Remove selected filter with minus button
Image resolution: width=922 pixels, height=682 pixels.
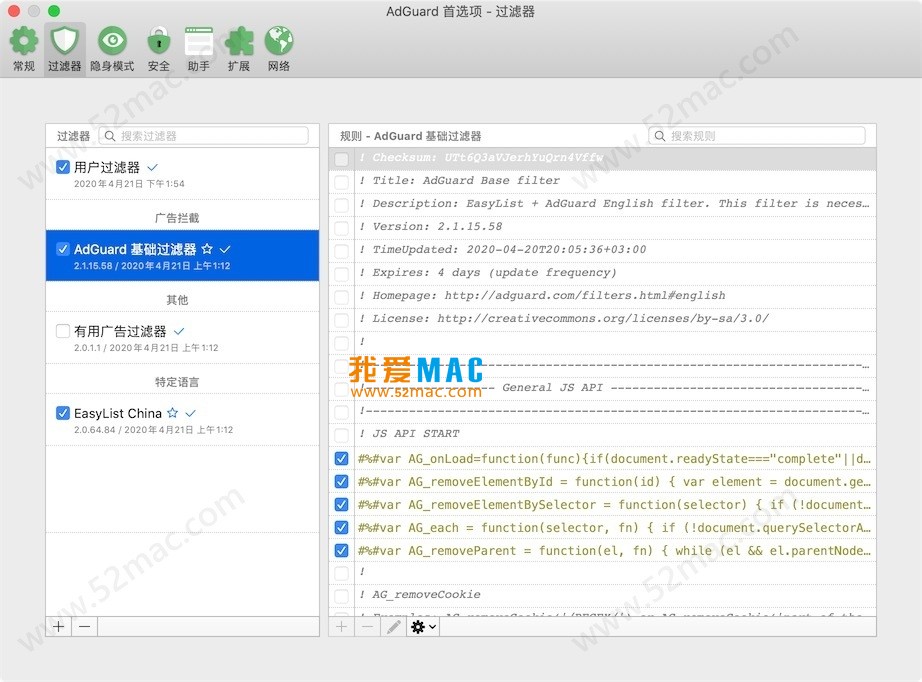(x=85, y=627)
